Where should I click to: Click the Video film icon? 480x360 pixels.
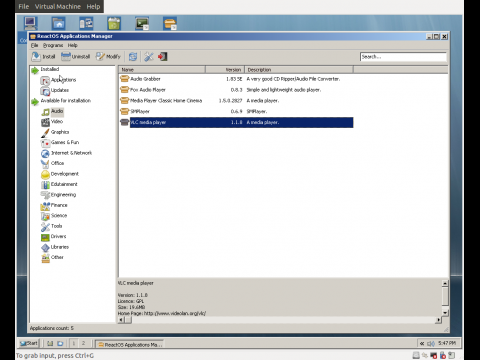point(45,122)
